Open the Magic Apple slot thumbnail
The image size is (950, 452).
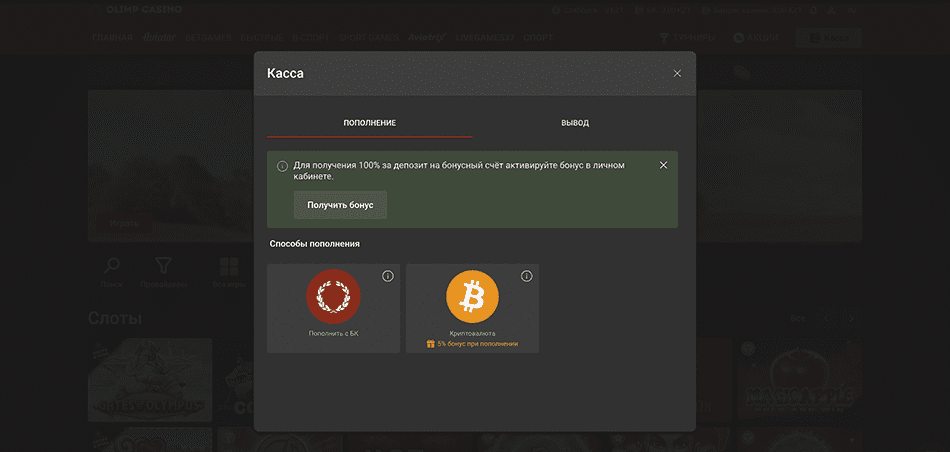click(x=799, y=380)
